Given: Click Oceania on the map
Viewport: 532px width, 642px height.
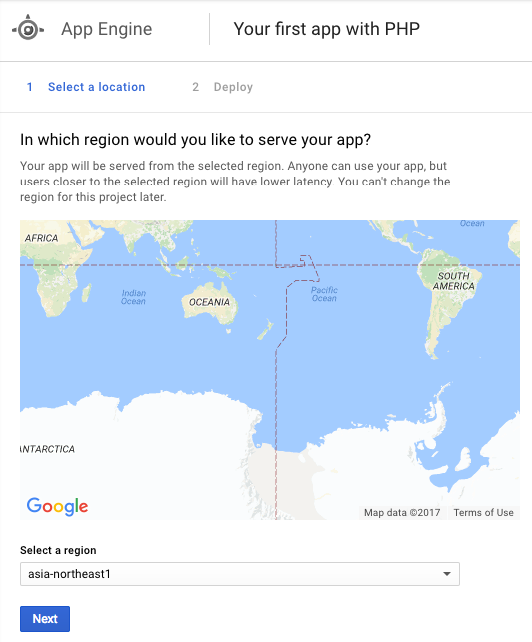Looking at the screenshot, I should coord(209,302).
